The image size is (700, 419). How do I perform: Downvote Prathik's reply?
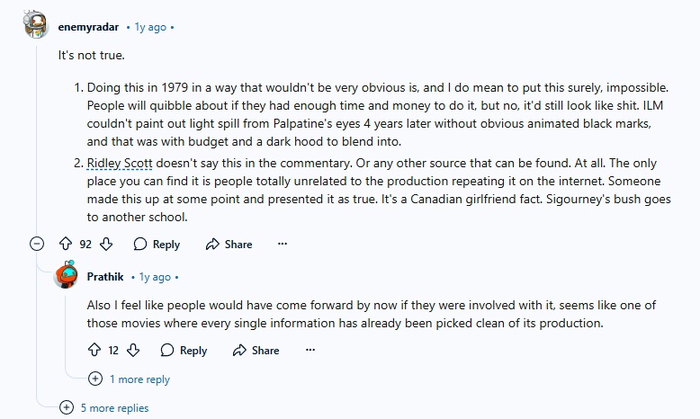pos(133,350)
